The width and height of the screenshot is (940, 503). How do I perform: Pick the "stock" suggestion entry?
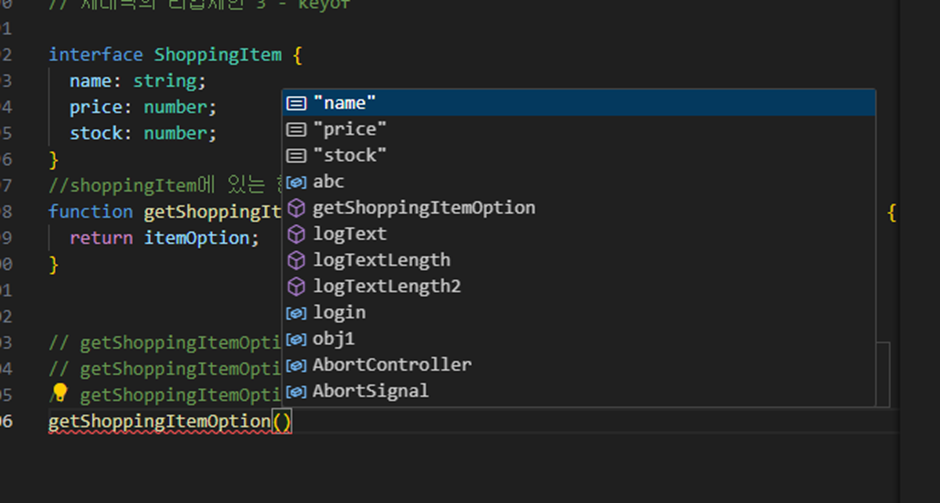click(579, 155)
